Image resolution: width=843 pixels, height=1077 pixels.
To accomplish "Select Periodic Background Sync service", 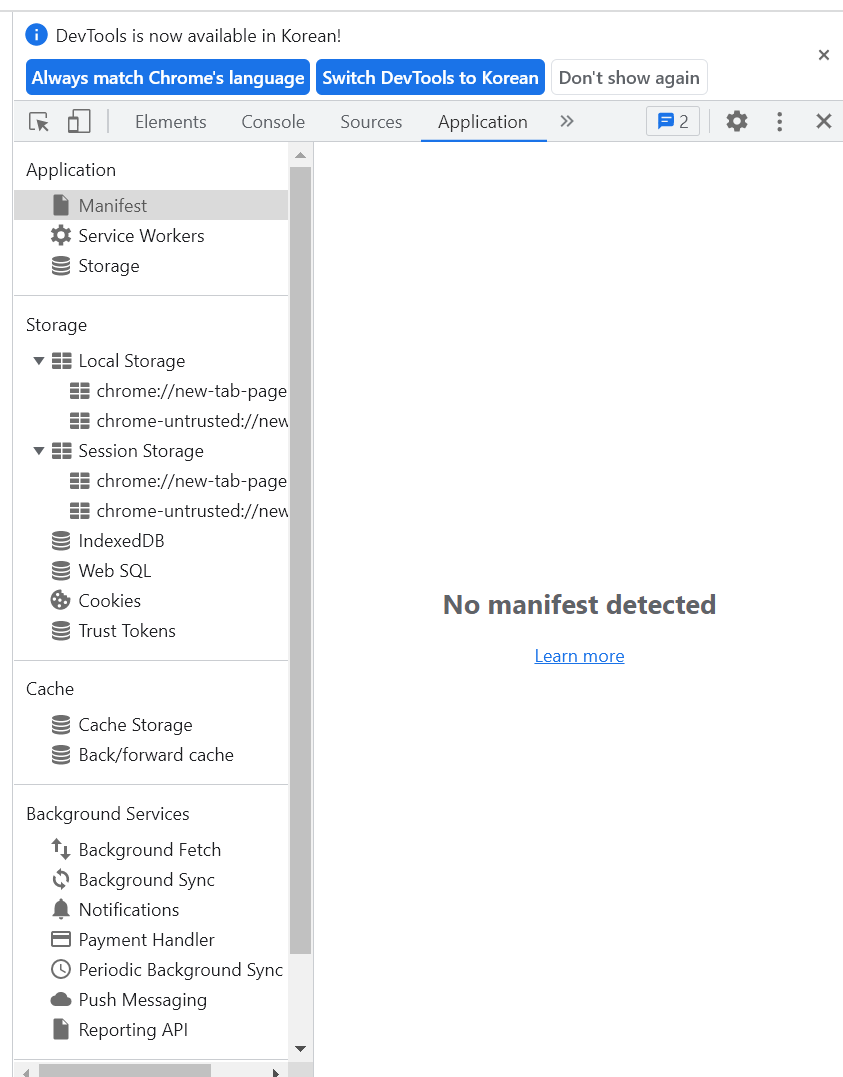I will pos(151,970).
